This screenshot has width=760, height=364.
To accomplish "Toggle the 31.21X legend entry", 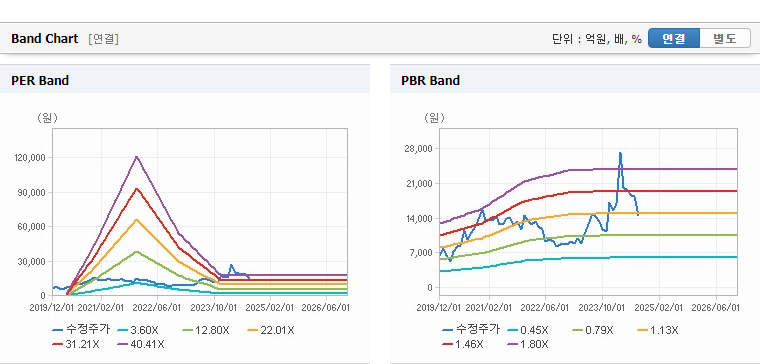I will point(77,345).
